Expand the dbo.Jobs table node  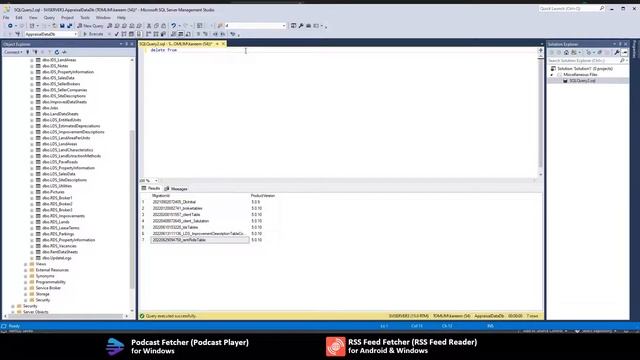pos(32,108)
